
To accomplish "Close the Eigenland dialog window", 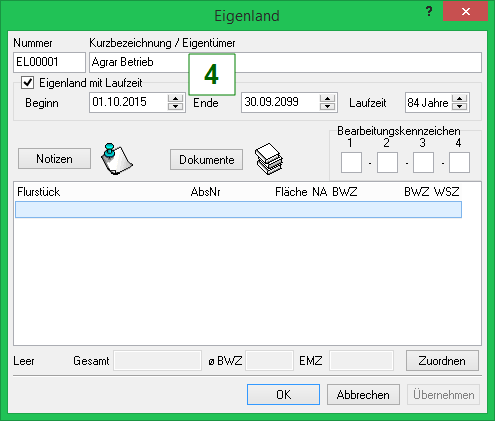I will 465,12.
